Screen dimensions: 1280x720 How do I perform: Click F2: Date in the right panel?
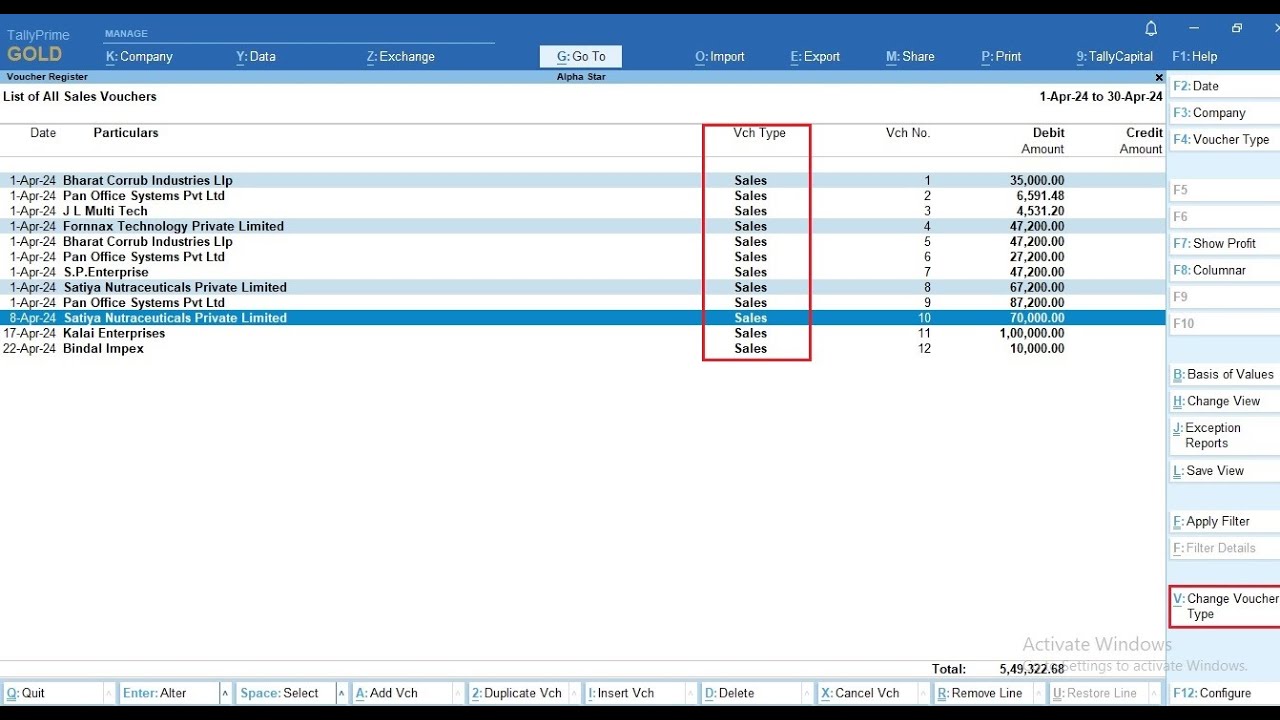click(x=1224, y=86)
